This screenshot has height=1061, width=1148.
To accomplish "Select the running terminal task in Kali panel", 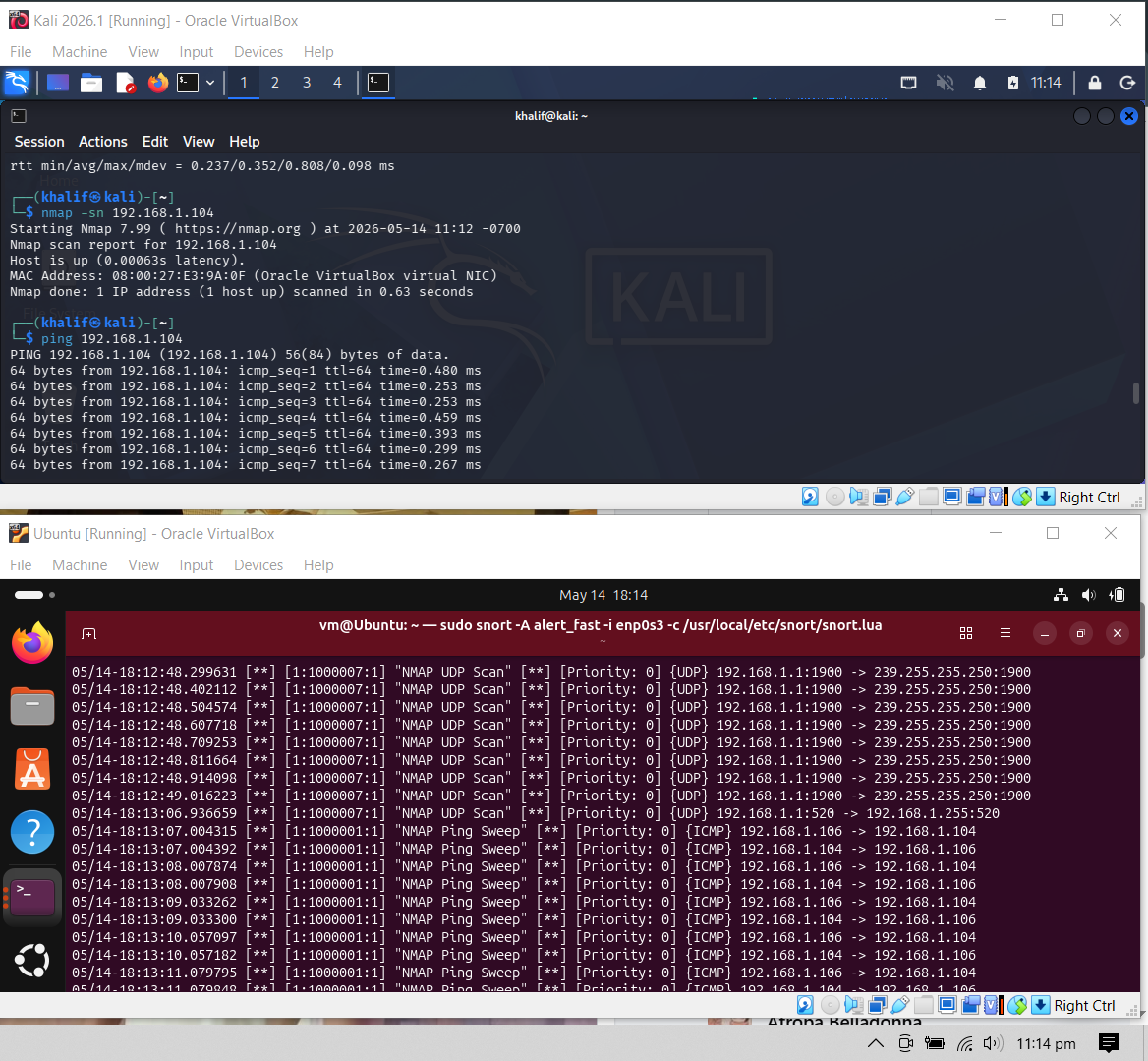I will [377, 83].
